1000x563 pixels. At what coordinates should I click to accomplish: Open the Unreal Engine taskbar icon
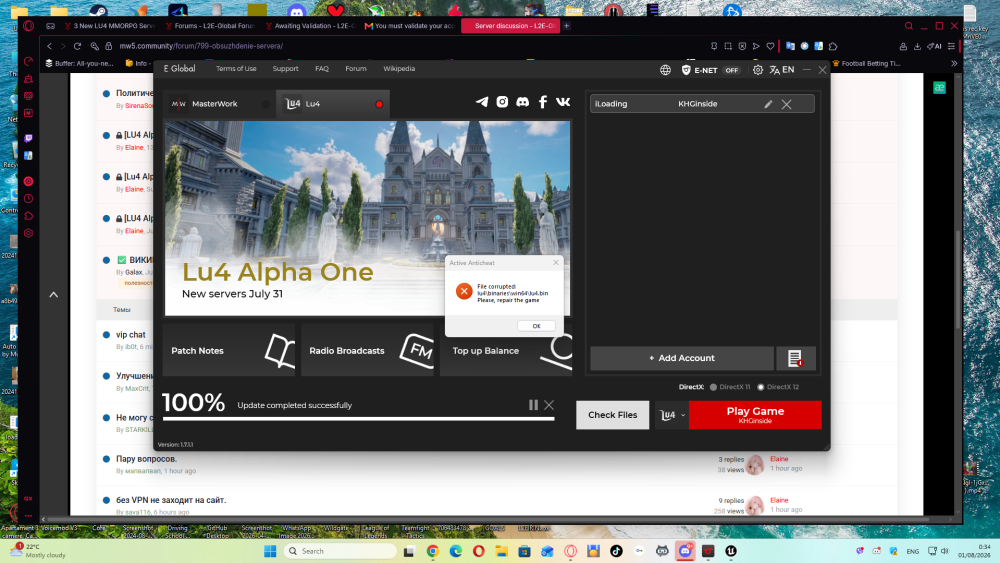pos(732,552)
